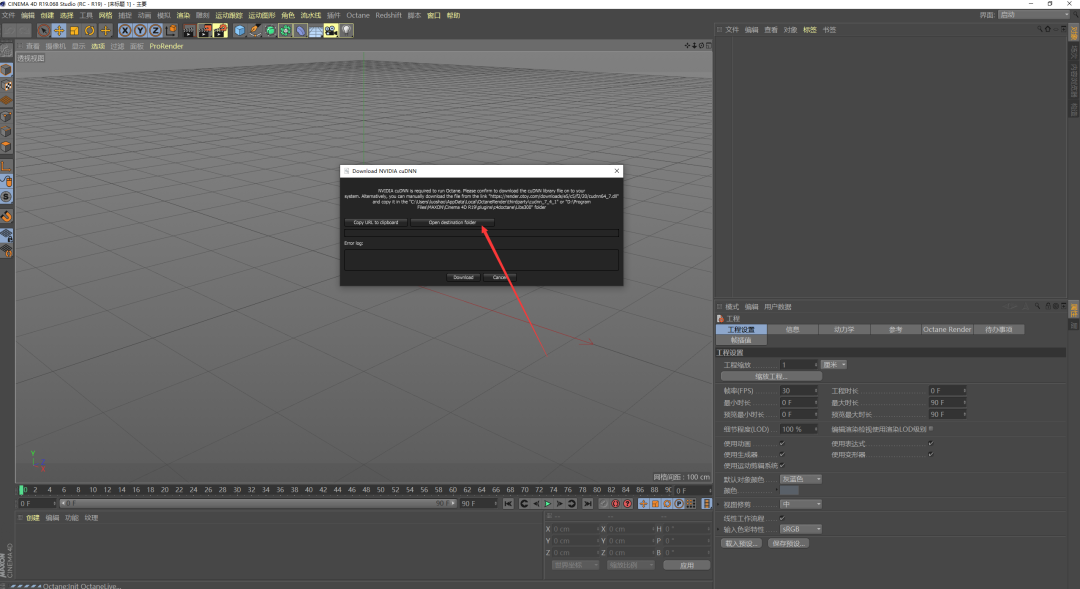Toggle the 使用生成器 checkbox

[782, 455]
